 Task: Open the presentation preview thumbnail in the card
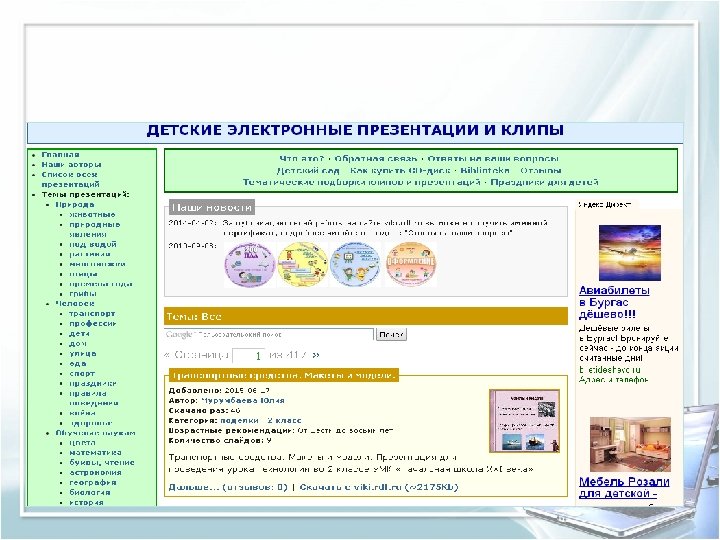(x=525, y=421)
